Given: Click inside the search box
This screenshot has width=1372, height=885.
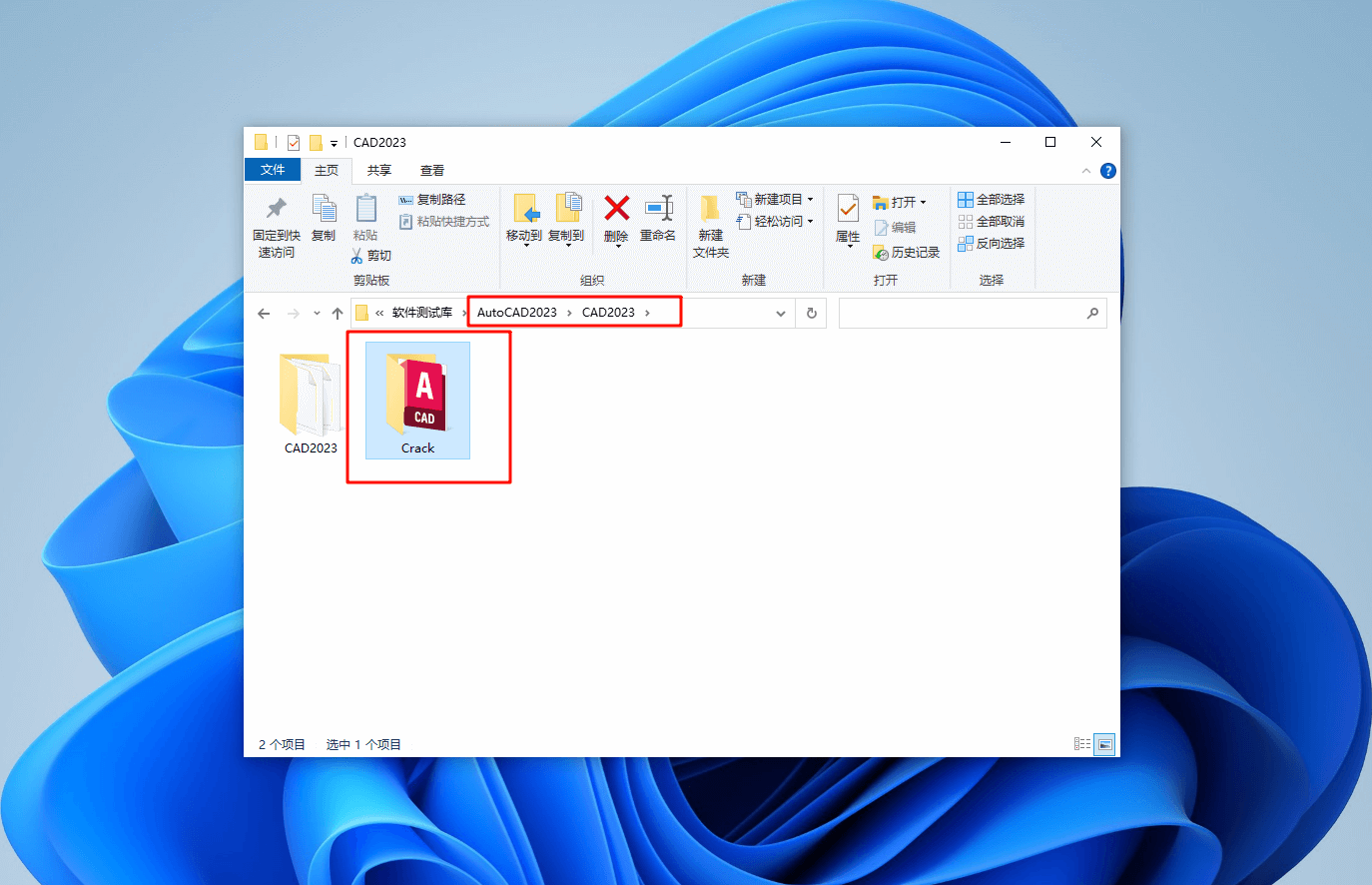Looking at the screenshot, I should pyautogui.click(x=969, y=313).
